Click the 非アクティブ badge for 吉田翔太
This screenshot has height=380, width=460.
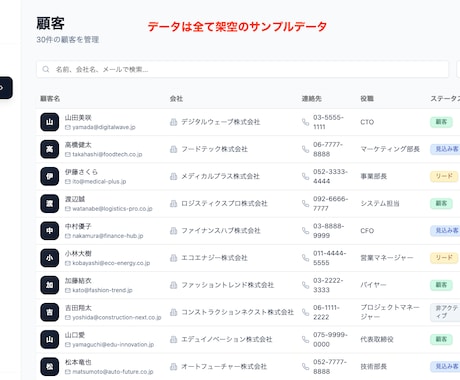click(x=446, y=312)
